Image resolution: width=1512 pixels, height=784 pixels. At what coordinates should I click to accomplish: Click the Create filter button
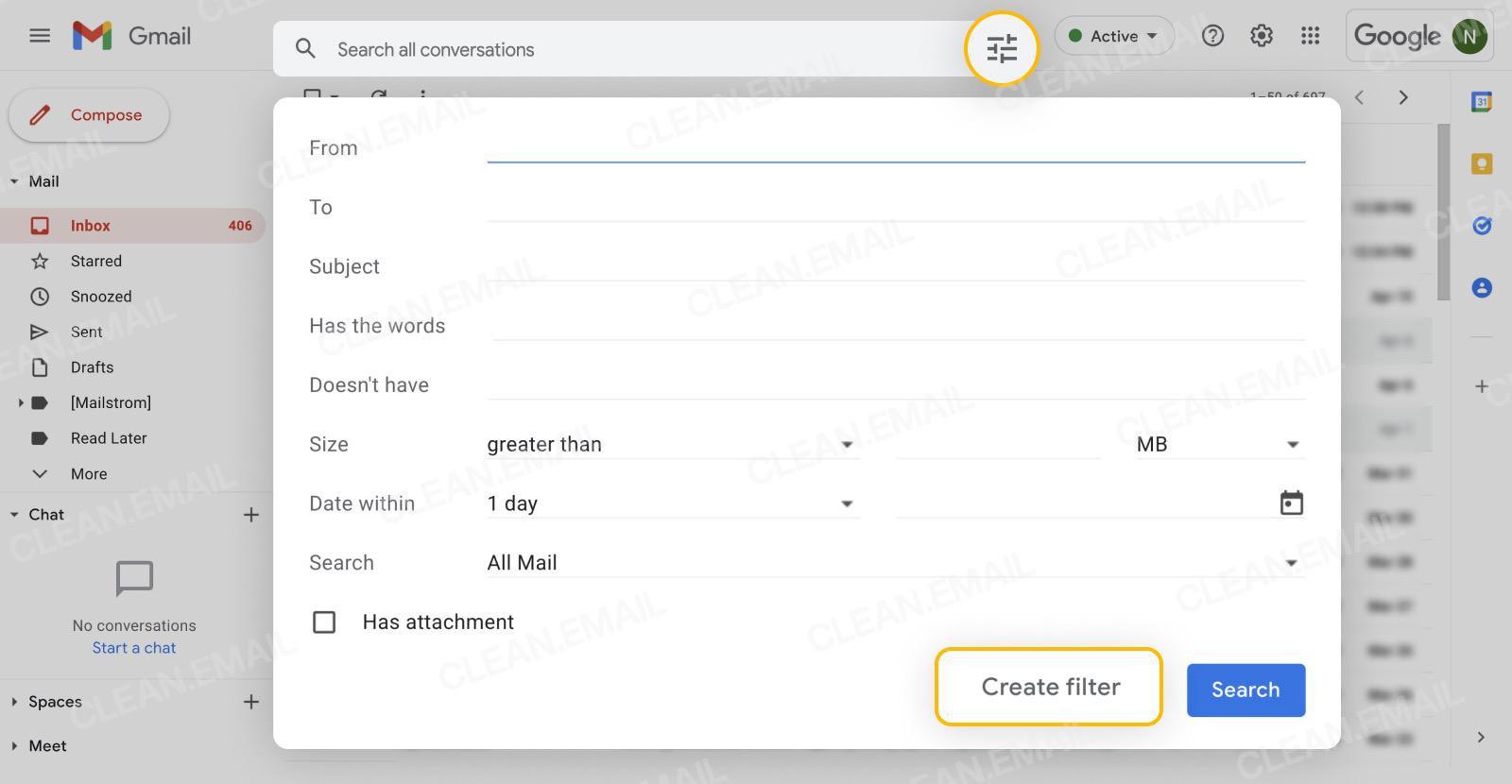tap(1049, 687)
